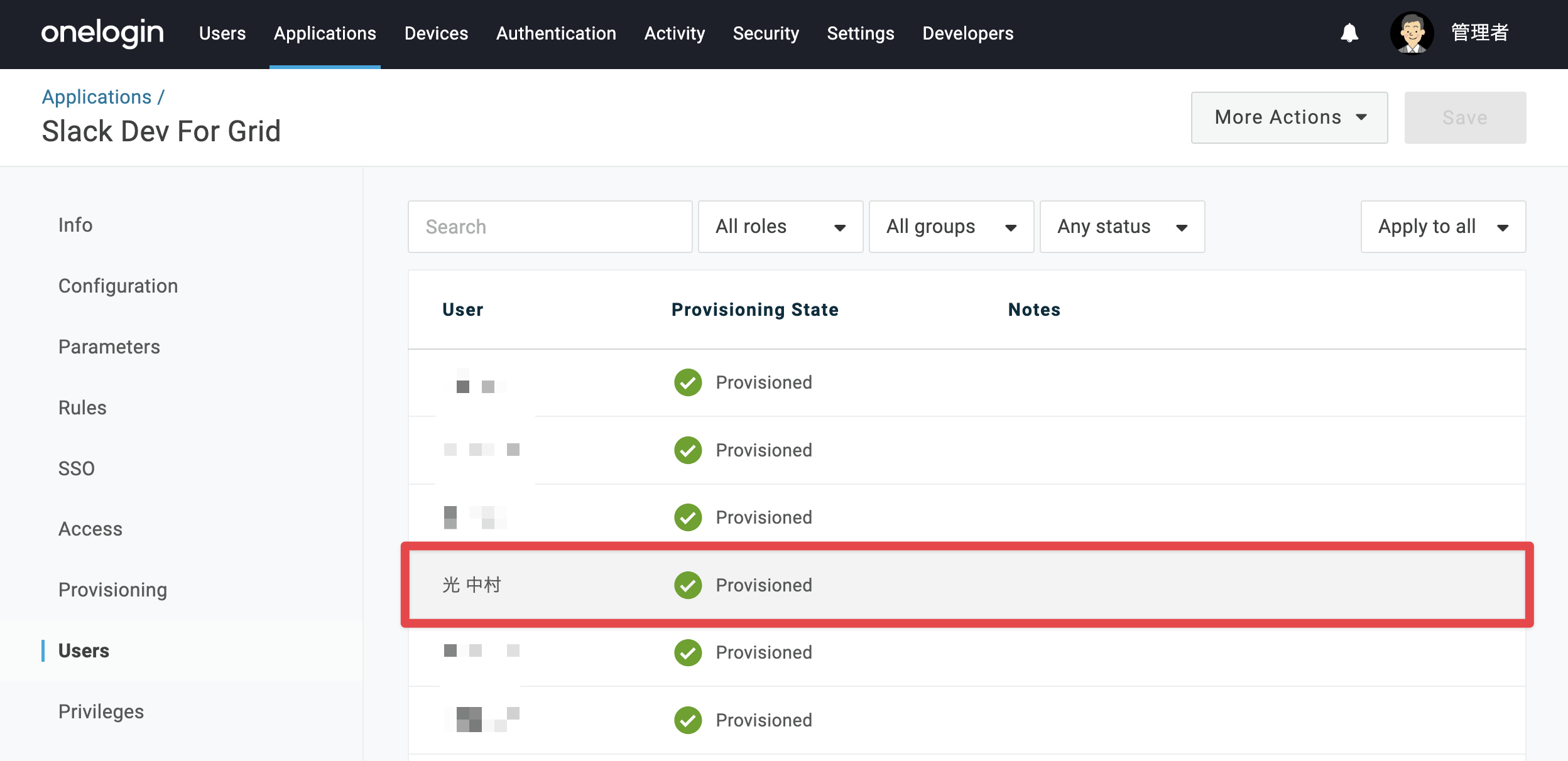The width and height of the screenshot is (1568, 761).
Task: Open the Security menu
Action: (x=766, y=33)
